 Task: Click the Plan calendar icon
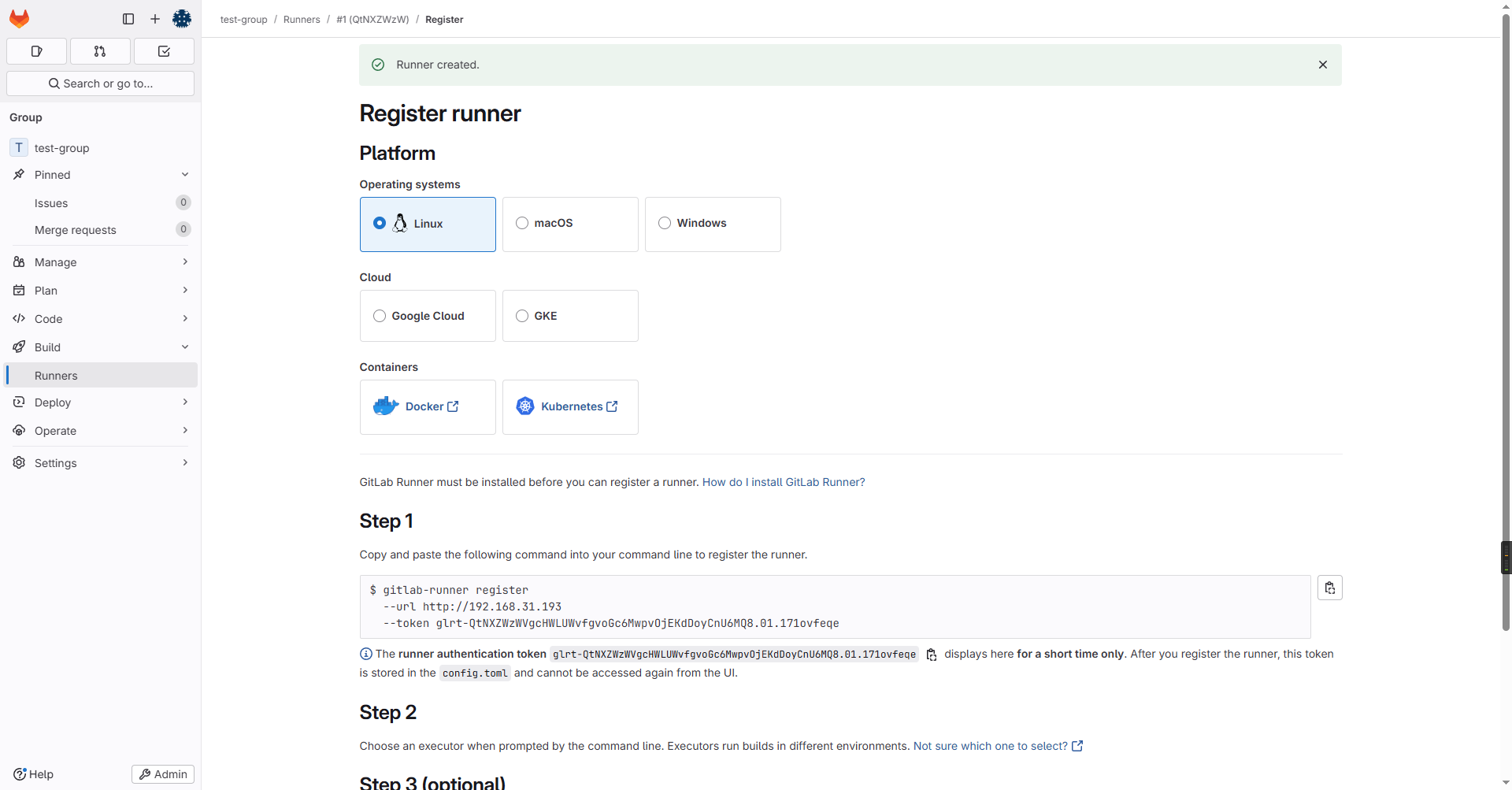tap(19, 291)
